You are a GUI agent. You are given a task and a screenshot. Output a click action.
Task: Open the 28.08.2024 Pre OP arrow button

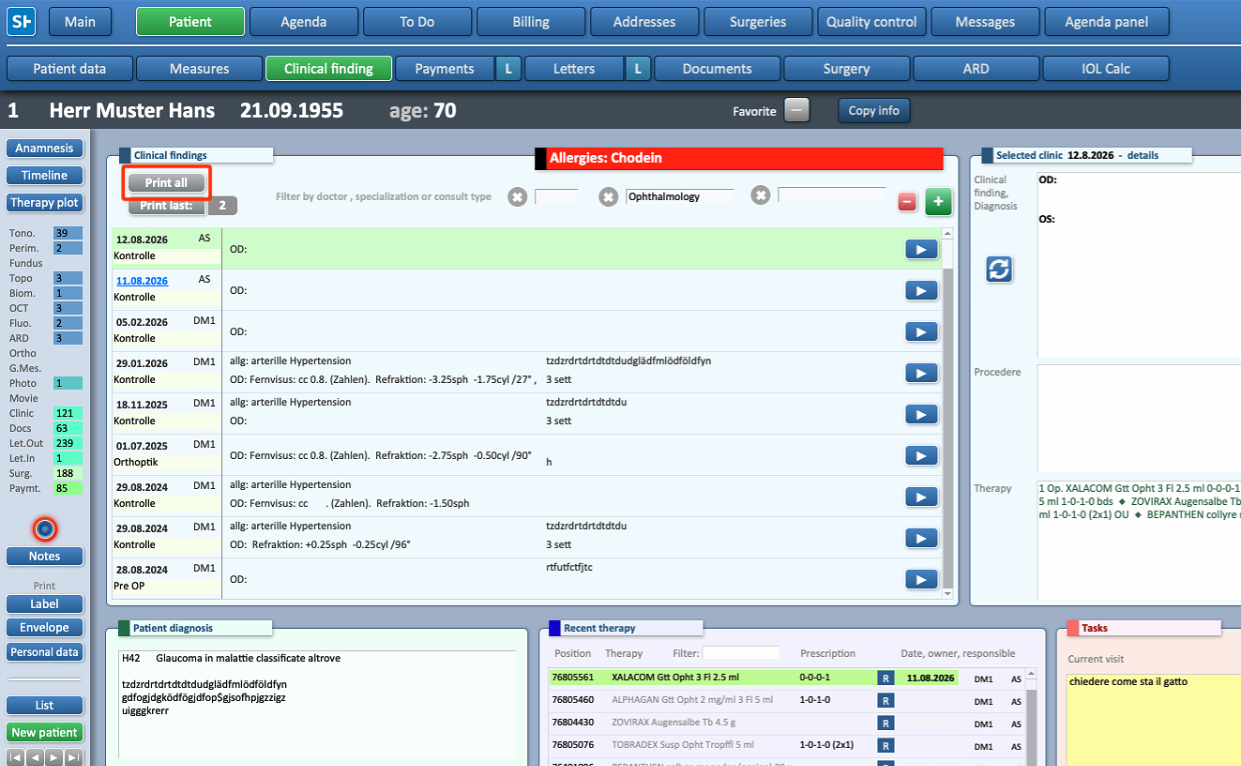(x=921, y=578)
